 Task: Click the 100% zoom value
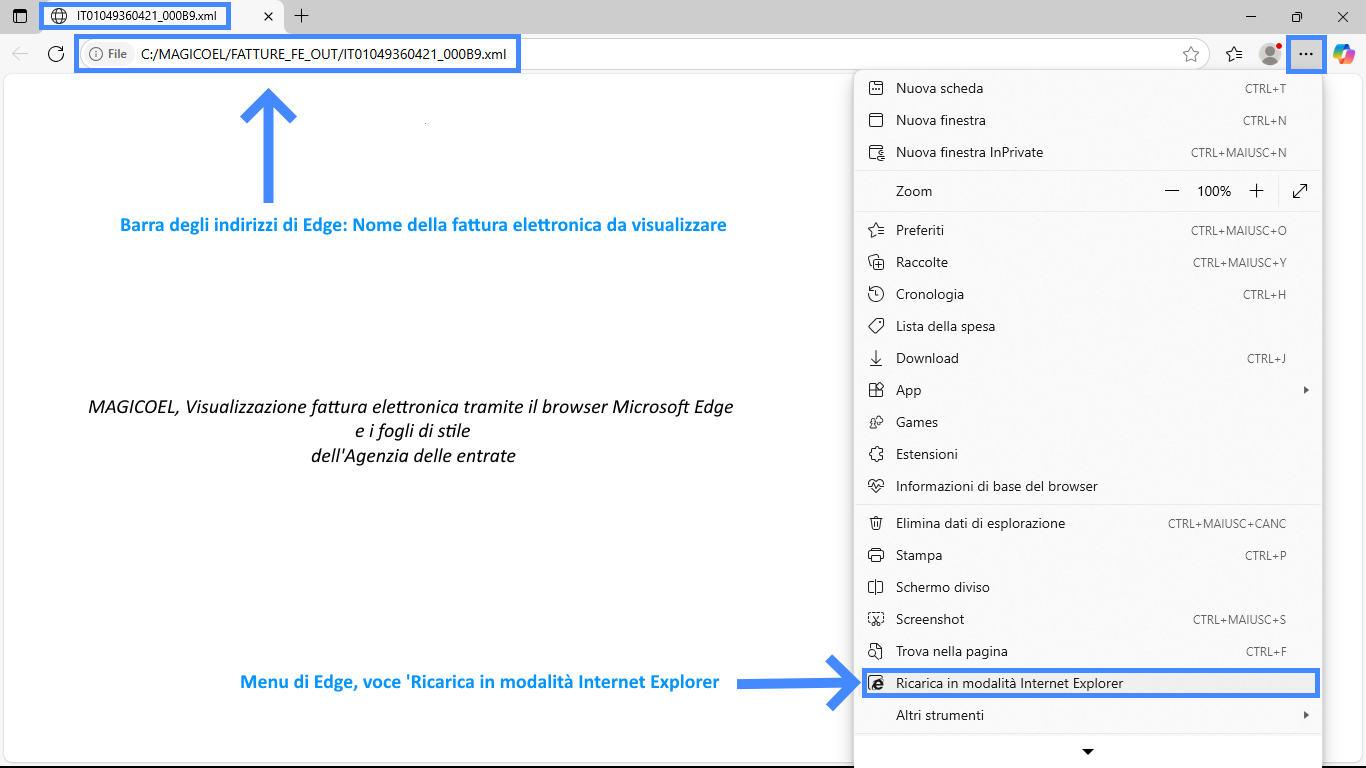pyautogui.click(x=1214, y=191)
